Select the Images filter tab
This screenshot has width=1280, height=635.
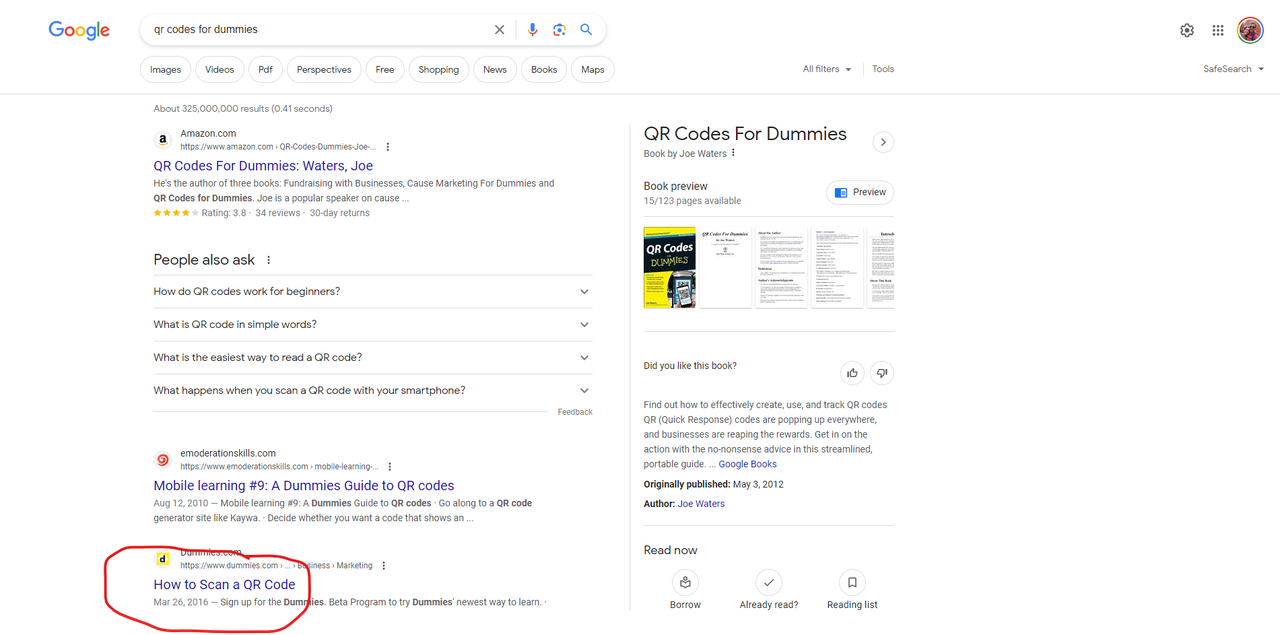(166, 69)
